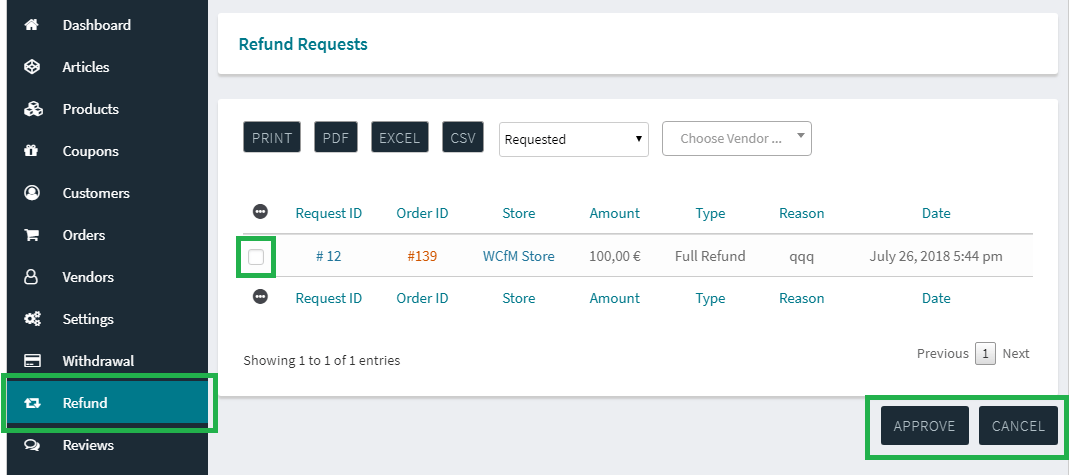The width and height of the screenshot is (1080, 475).
Task: Click the Products boxes icon
Action: click(33, 109)
